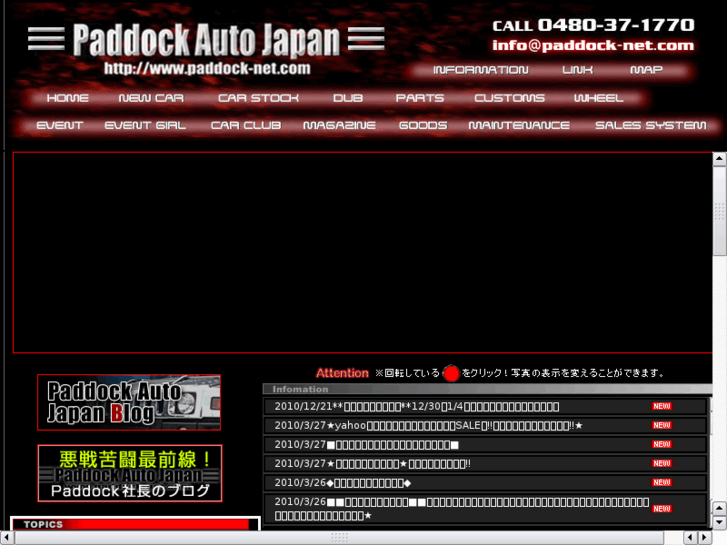Click the Paddock Auto Japan logo
This screenshot has width=727, height=545.
pyautogui.click(x=206, y=39)
